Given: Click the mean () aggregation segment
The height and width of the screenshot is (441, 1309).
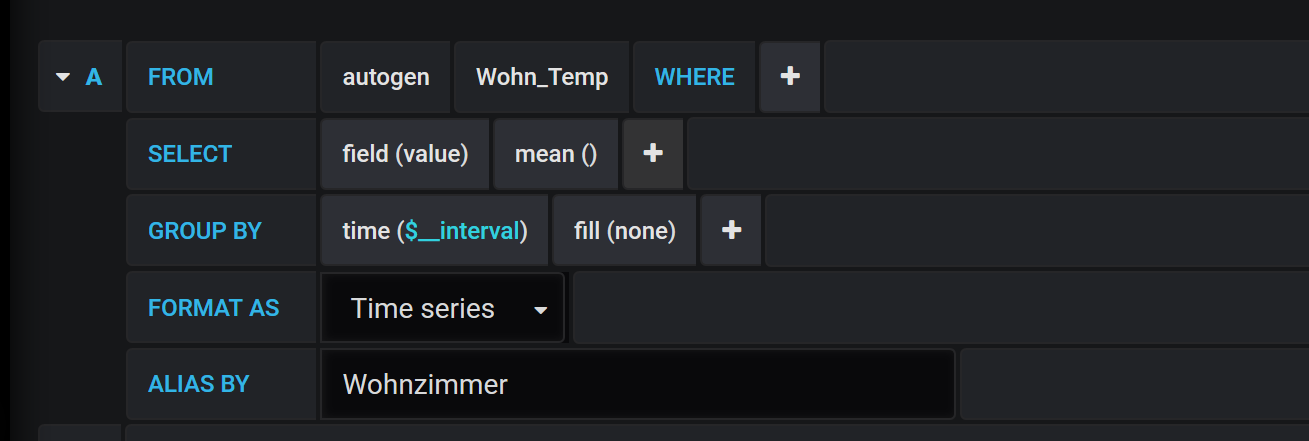Looking at the screenshot, I should tap(556, 154).
